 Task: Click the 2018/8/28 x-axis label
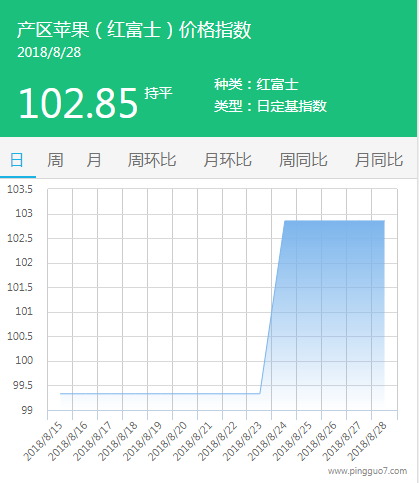367,441
